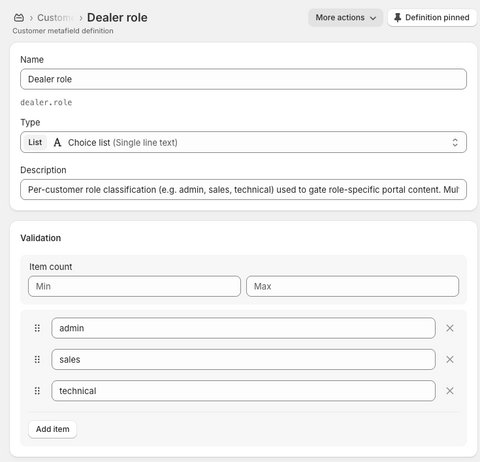Screen dimensions: 480x462
Task: Remove the technical choice item
Action: click(450, 391)
